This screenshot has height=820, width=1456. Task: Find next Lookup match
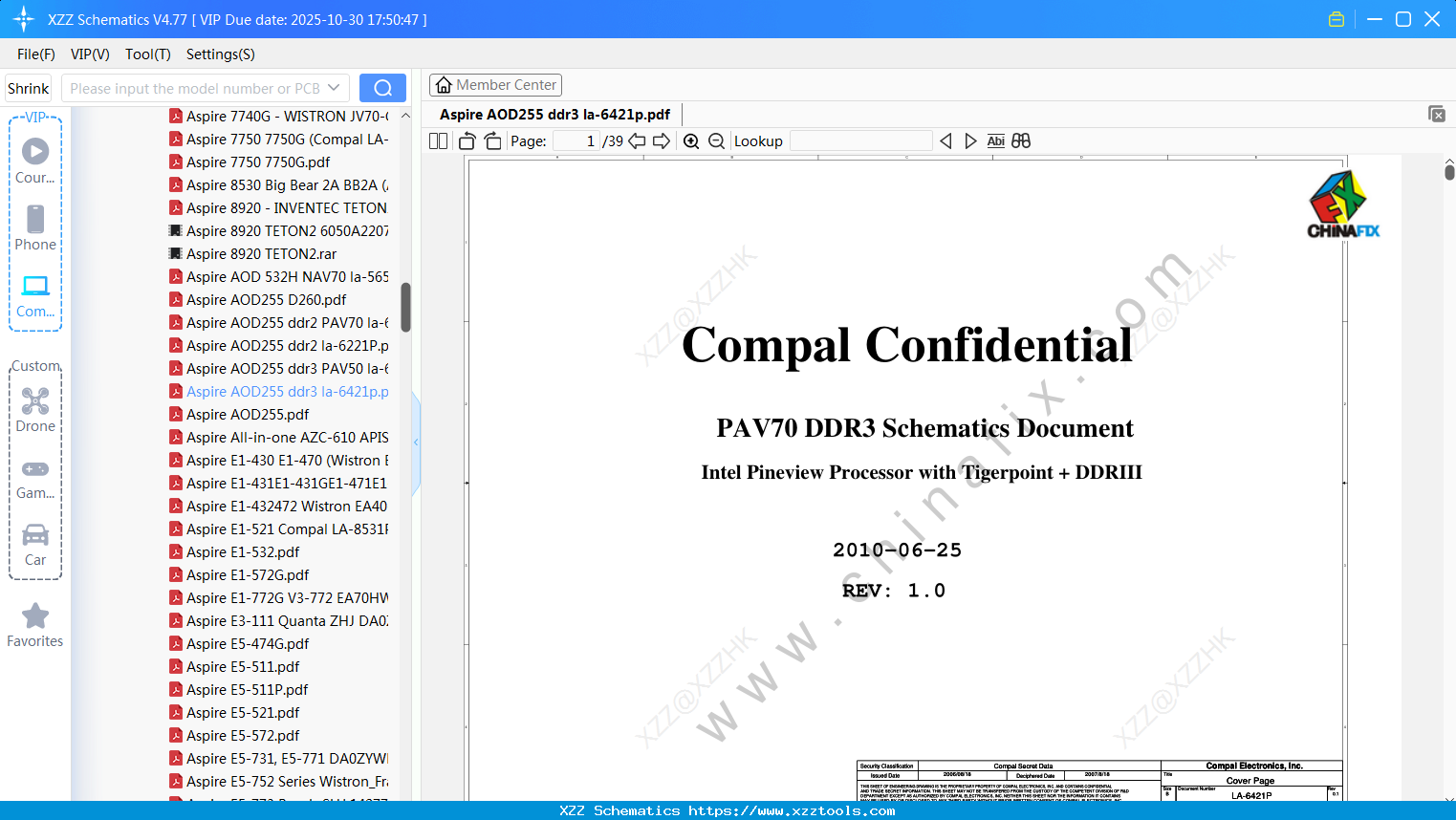pos(970,141)
